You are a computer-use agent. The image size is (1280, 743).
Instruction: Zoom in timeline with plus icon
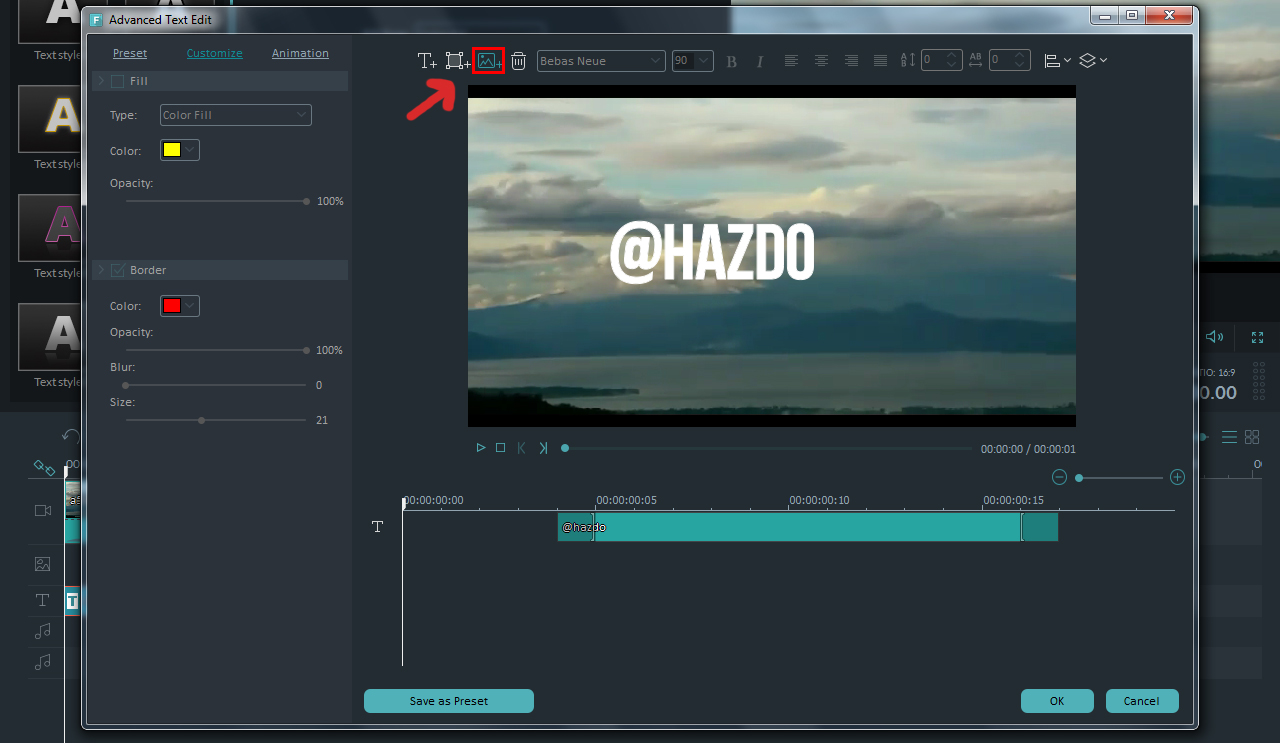pos(1177,478)
